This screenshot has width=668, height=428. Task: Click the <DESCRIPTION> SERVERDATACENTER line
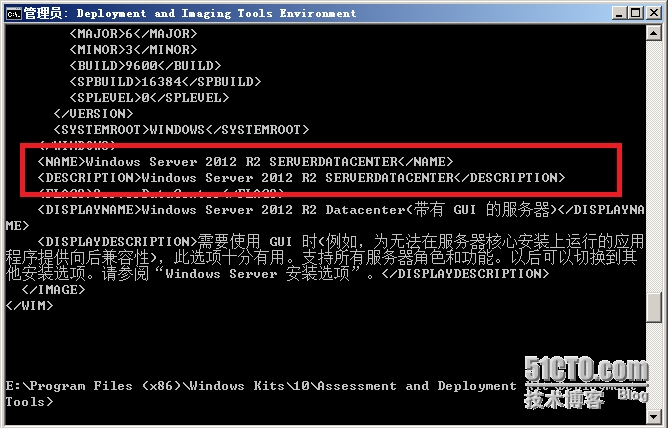pos(301,178)
